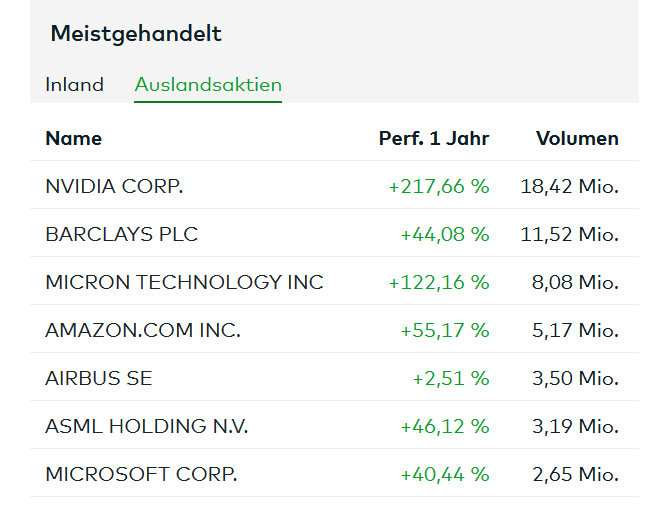Click the MICROSOFT CORP. stock link
Viewport: 652px width, 510px height.
click(141, 474)
